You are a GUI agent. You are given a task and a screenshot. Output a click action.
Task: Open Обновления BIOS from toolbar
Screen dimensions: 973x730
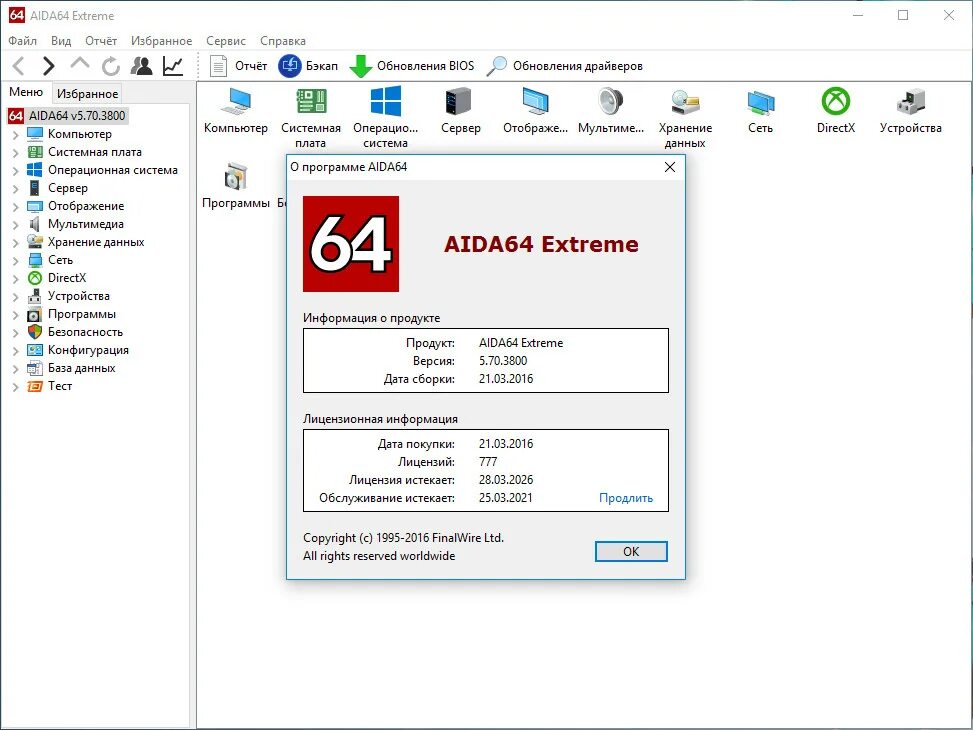(412, 66)
